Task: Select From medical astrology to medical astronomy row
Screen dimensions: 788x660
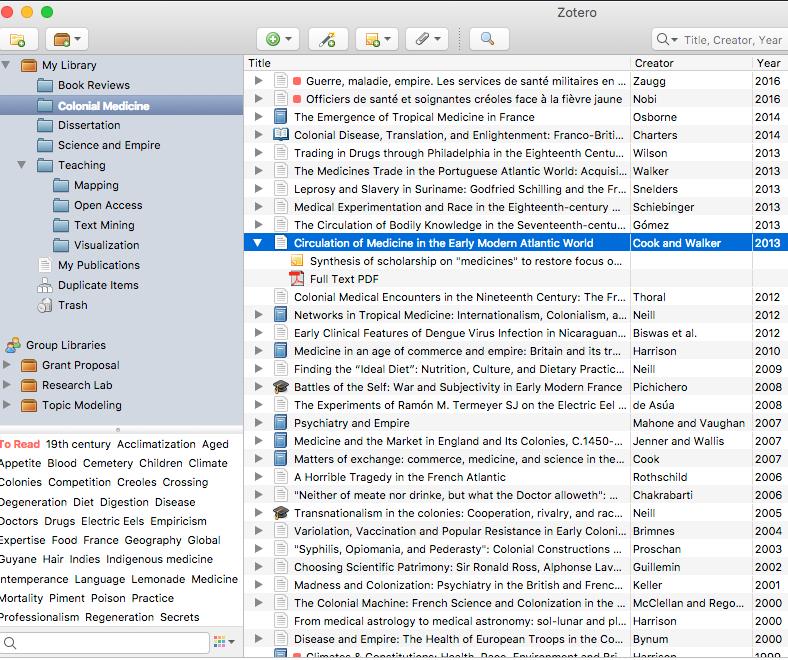Action: click(x=516, y=621)
